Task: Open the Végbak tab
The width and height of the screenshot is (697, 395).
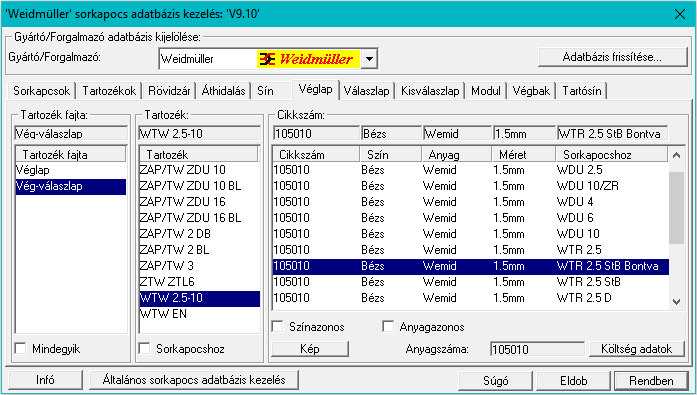Action: [531, 91]
